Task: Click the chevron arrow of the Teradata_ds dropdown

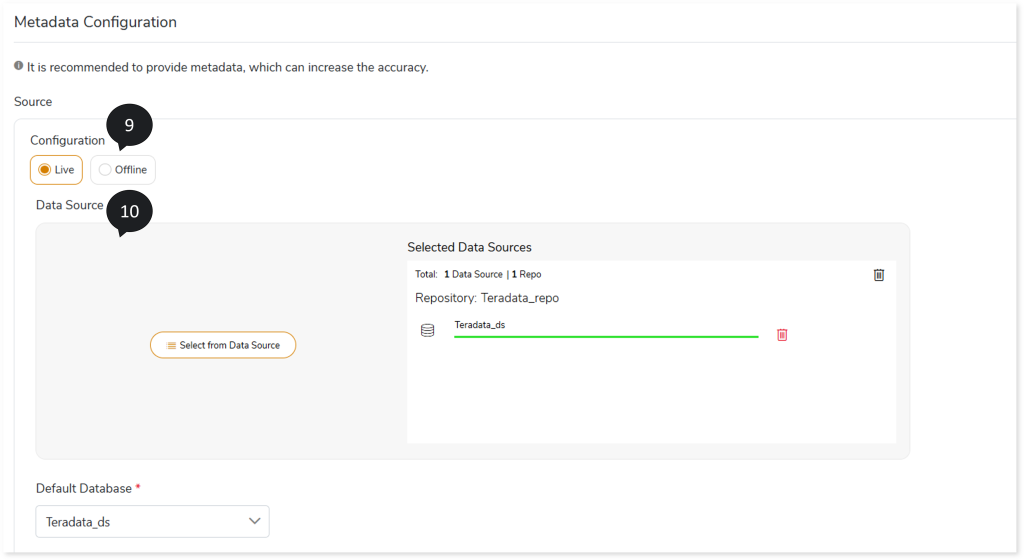Action: (255, 521)
